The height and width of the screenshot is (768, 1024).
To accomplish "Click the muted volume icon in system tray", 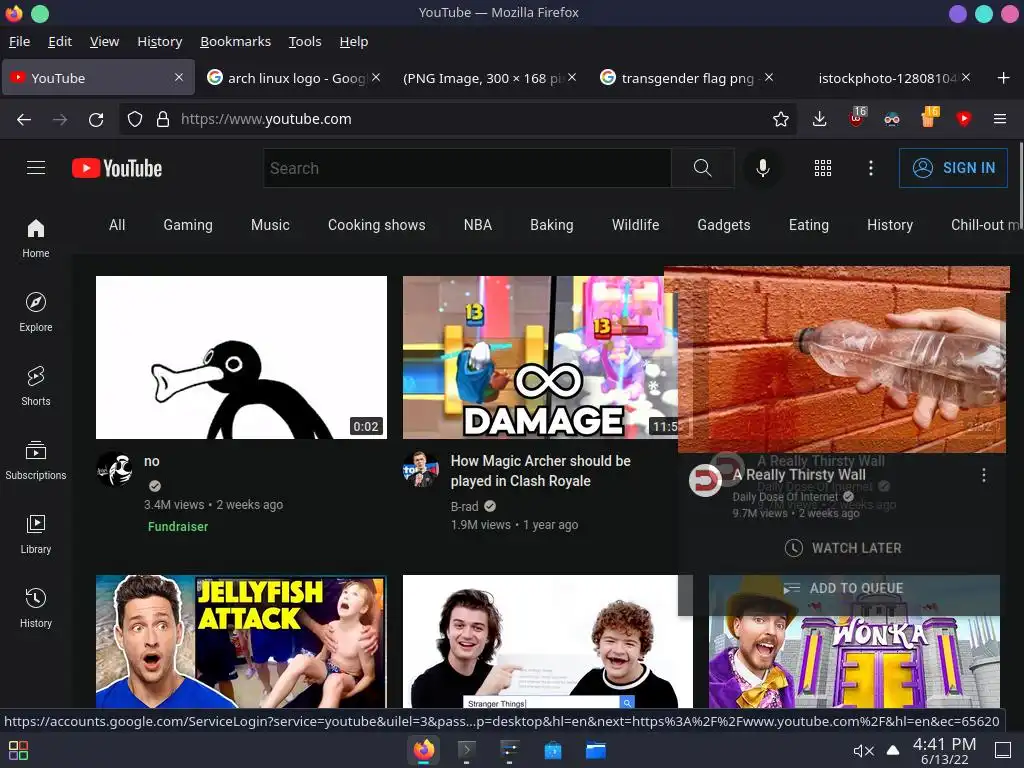I will click(863, 751).
